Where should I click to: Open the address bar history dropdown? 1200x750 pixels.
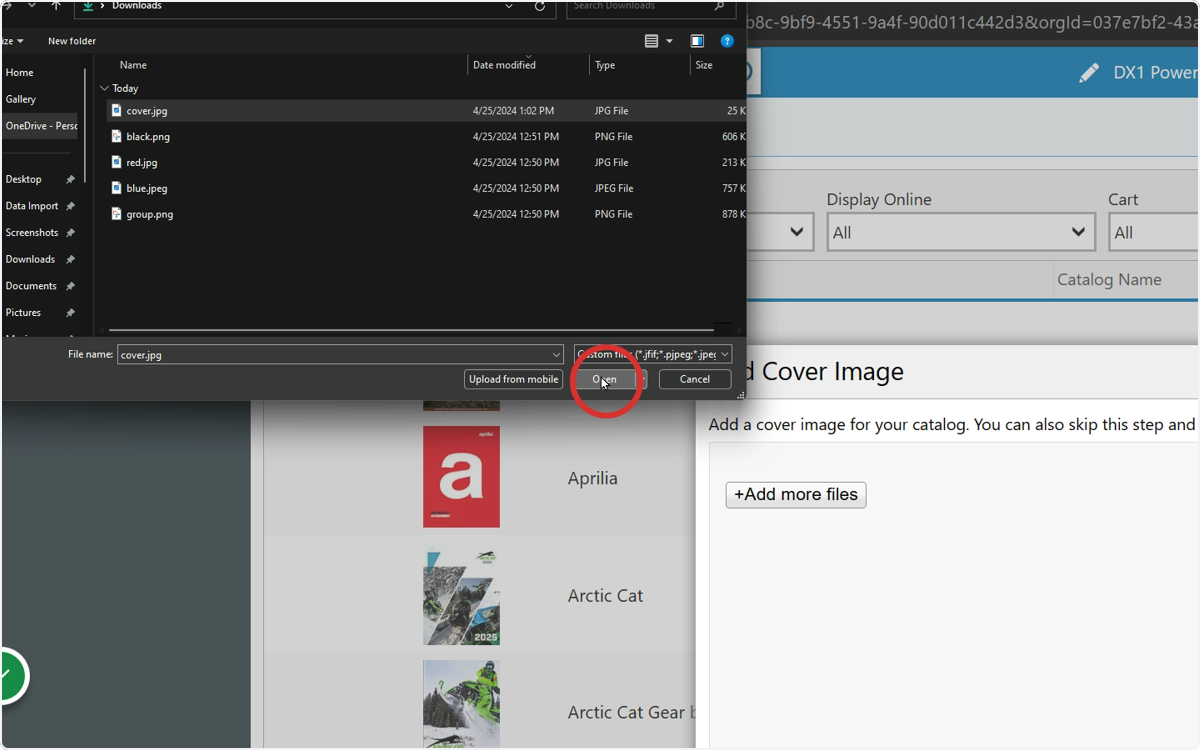pyautogui.click(x=510, y=6)
